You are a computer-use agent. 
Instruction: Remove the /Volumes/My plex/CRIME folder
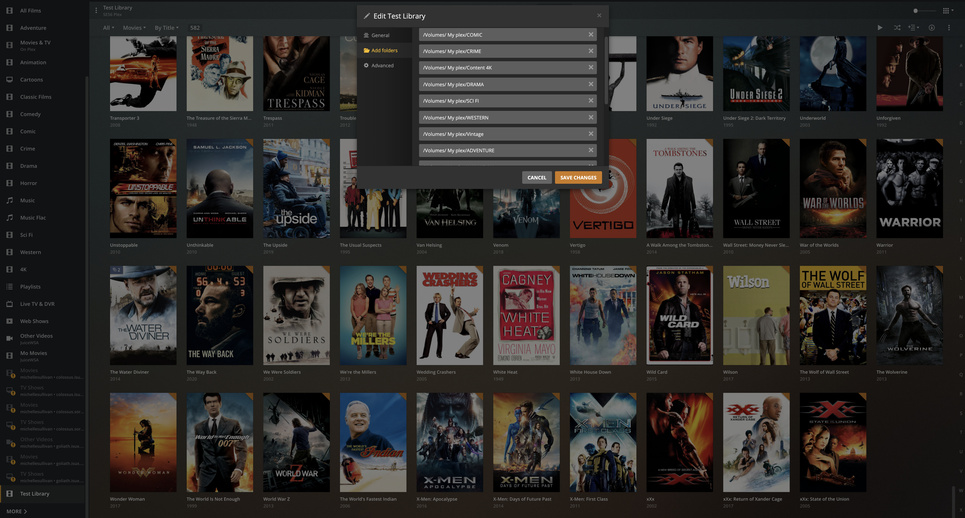591,51
